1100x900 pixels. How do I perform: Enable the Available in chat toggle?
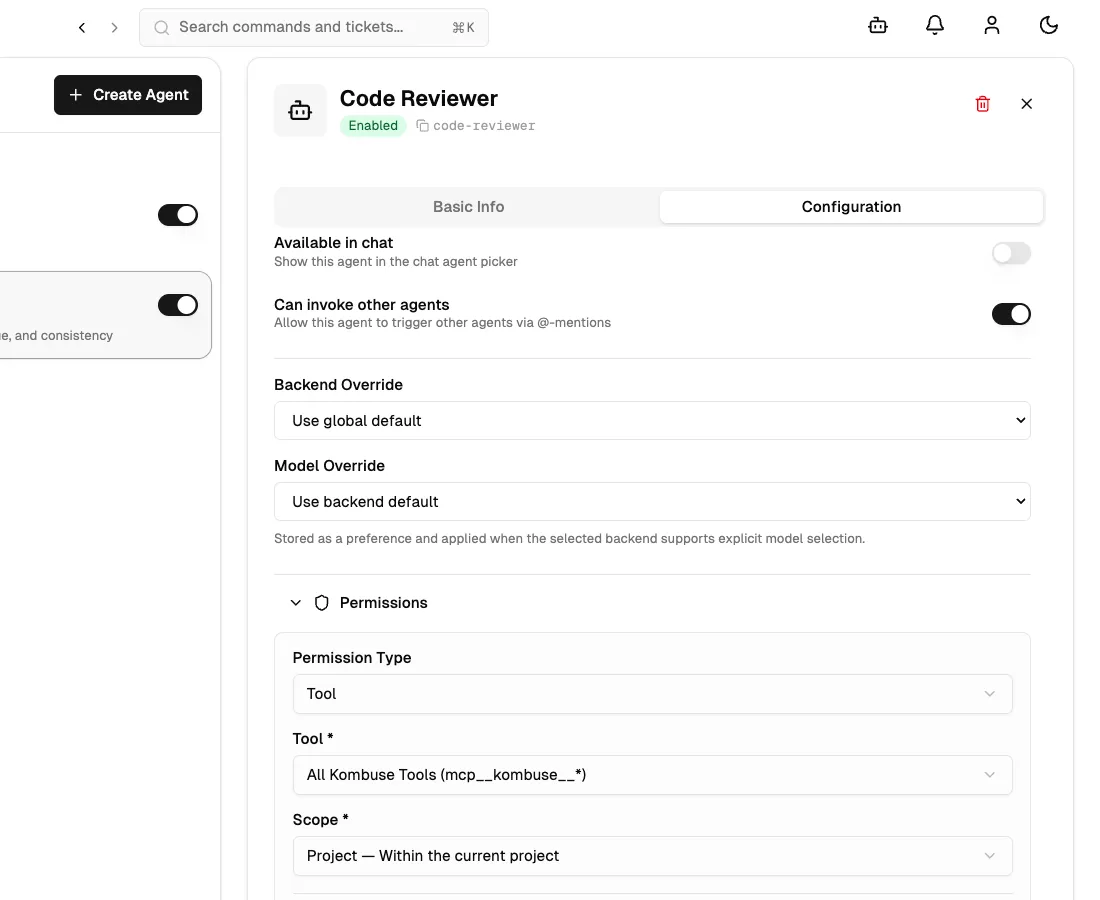(1011, 253)
